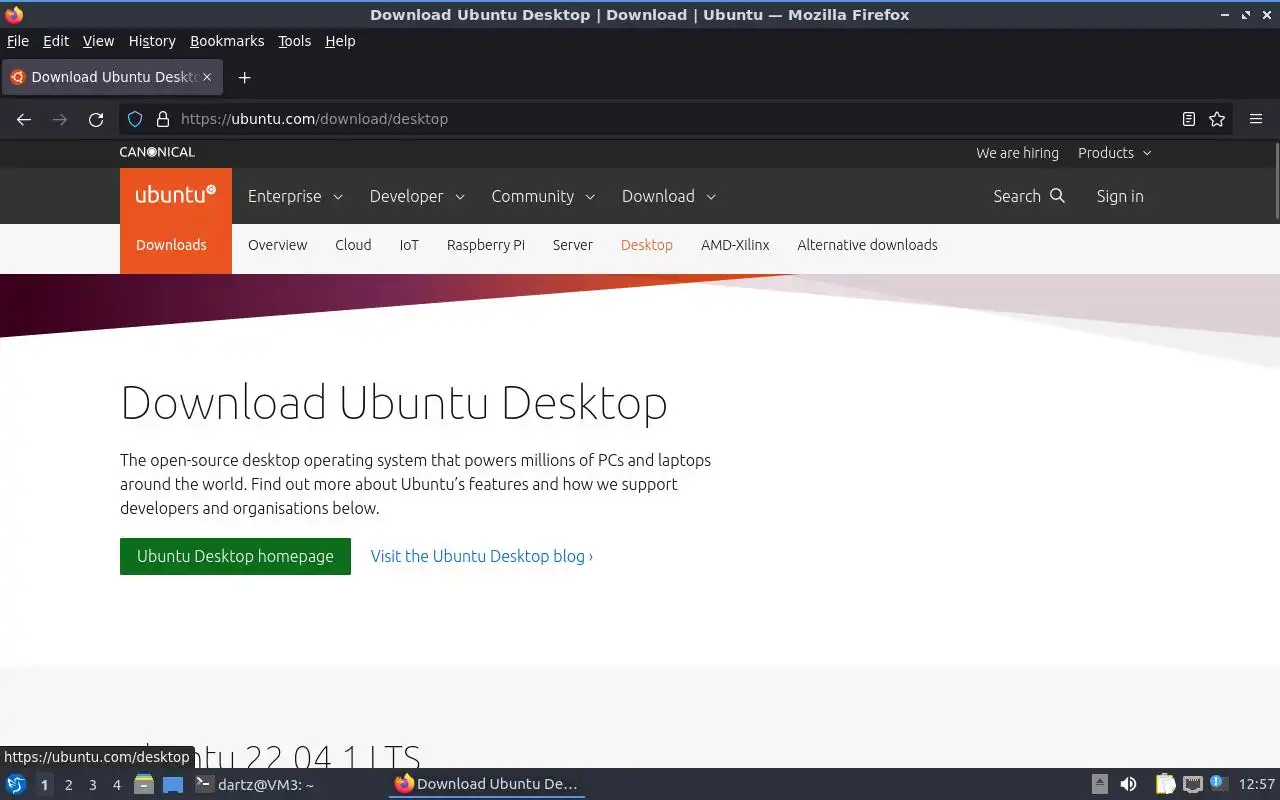Screen dimensions: 1280x800
Task: Switch to workspace 4
Action: click(116, 785)
